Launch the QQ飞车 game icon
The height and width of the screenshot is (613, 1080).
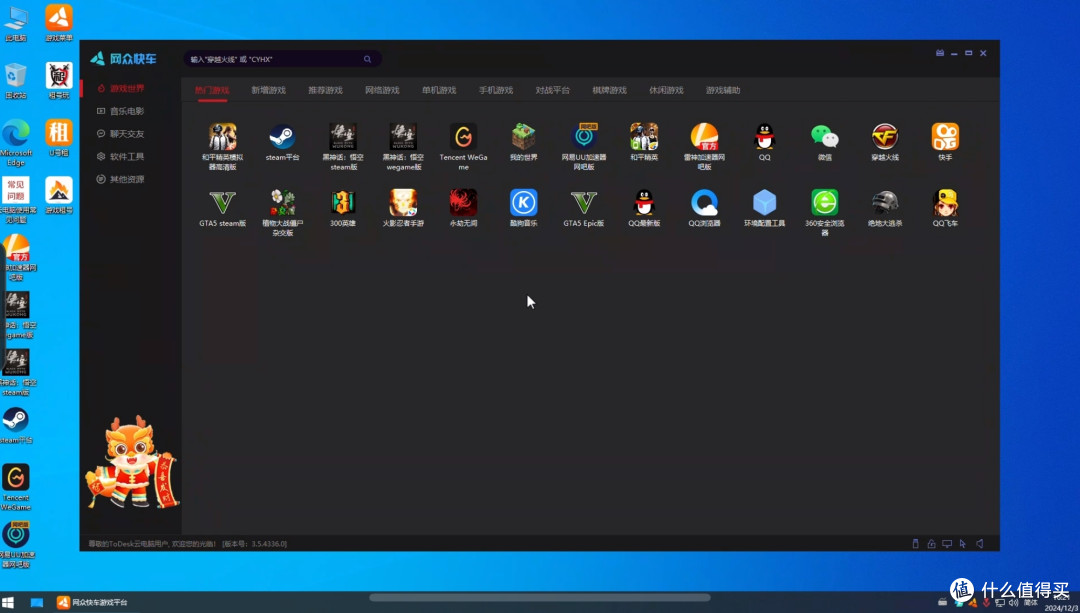[945, 203]
